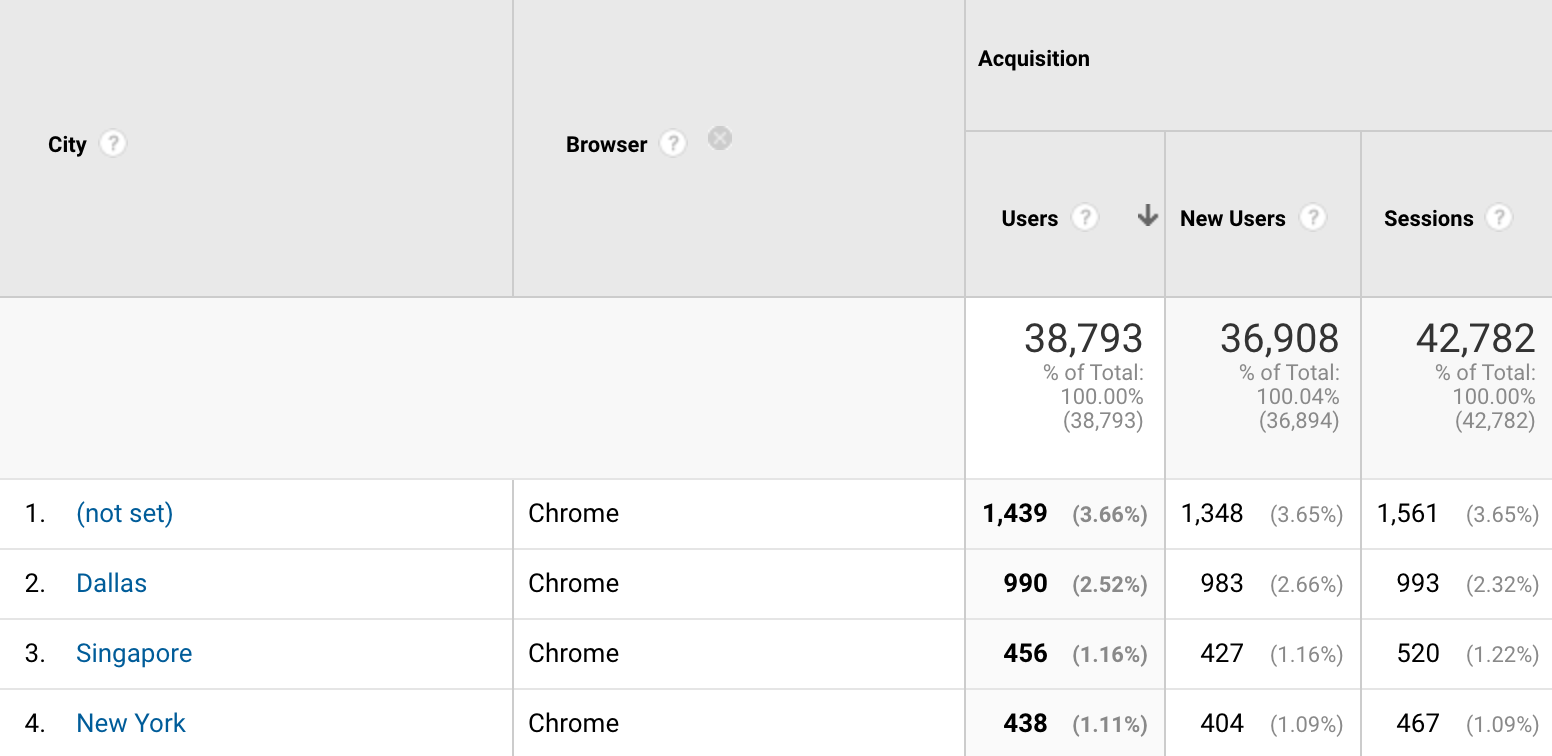
Task: Sort by the Sessions column header
Action: point(1428,219)
